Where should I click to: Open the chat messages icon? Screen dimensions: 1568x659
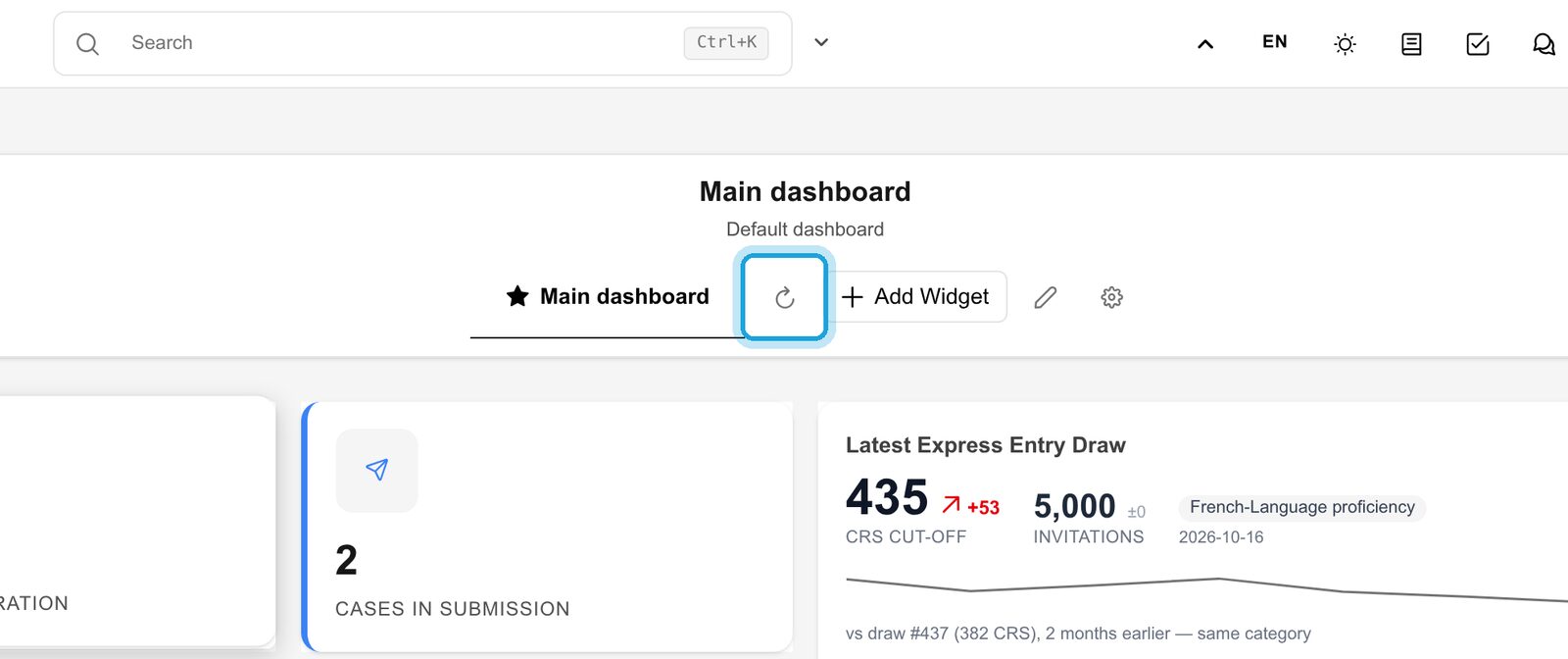click(1543, 44)
